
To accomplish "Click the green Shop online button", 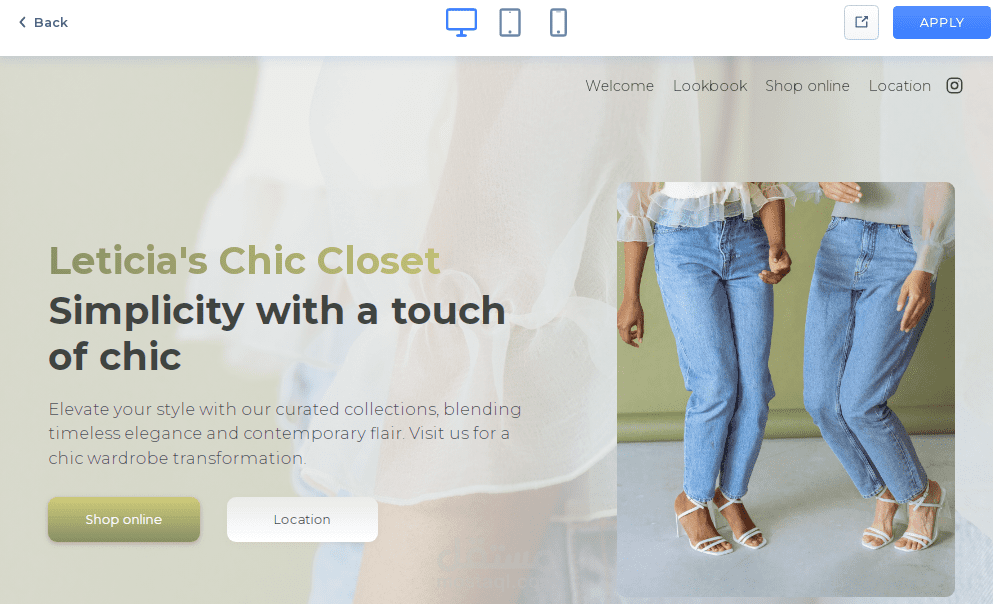I will point(124,519).
